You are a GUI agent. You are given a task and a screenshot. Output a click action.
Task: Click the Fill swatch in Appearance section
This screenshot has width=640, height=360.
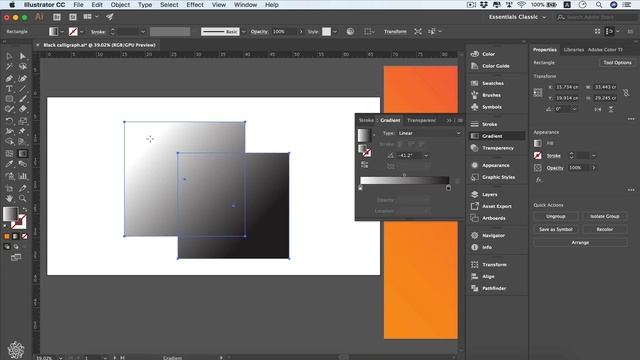coord(538,143)
